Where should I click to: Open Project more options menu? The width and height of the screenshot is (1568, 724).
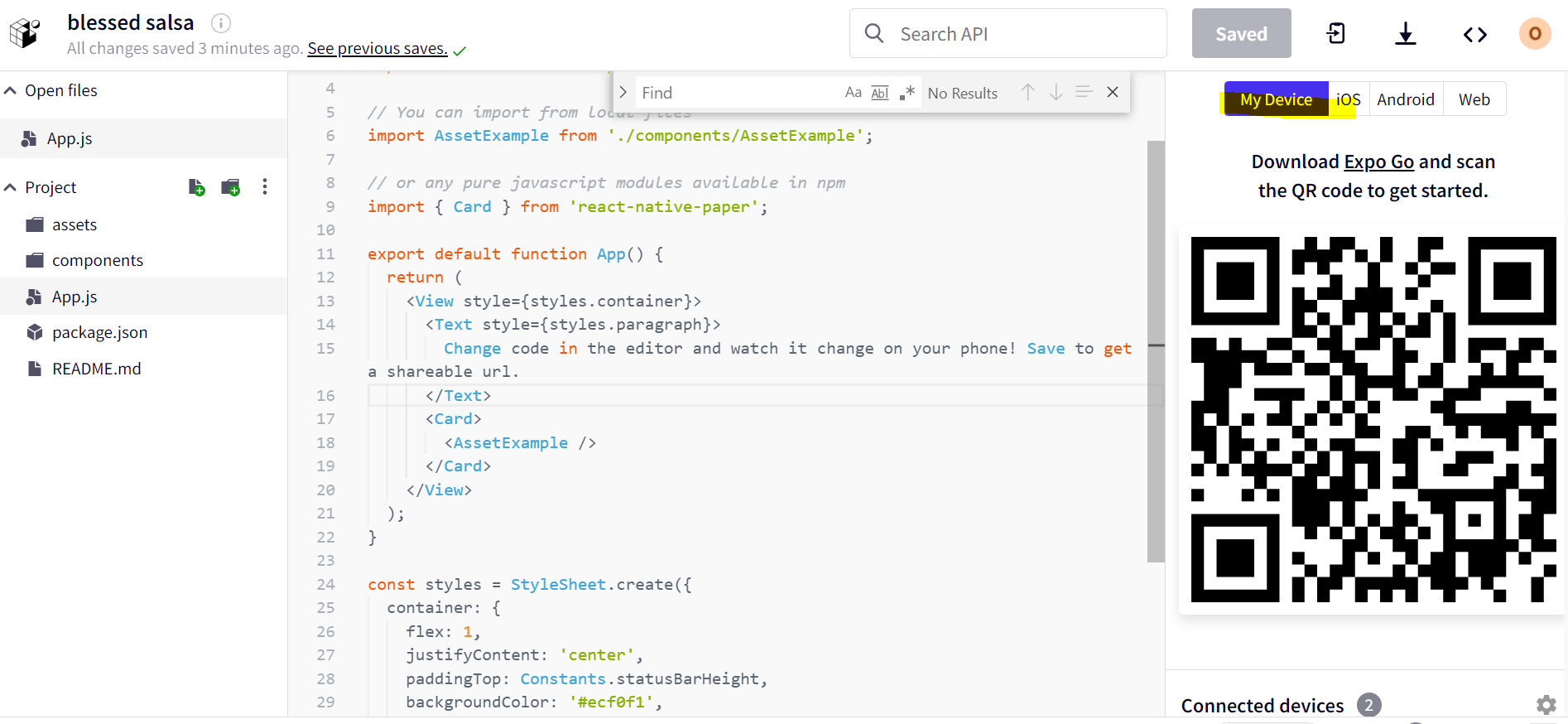265,187
